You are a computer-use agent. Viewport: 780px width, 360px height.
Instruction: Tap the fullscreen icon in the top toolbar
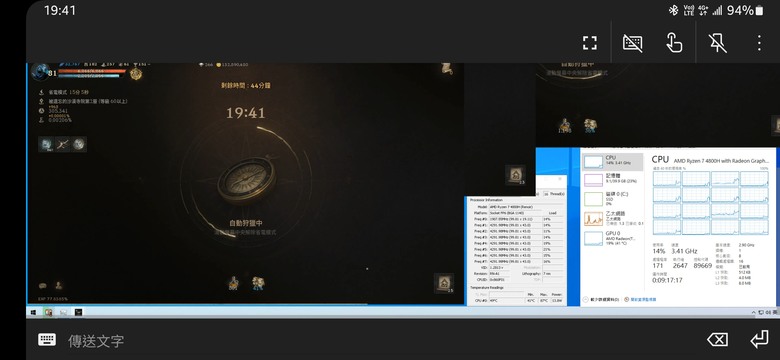(x=589, y=43)
